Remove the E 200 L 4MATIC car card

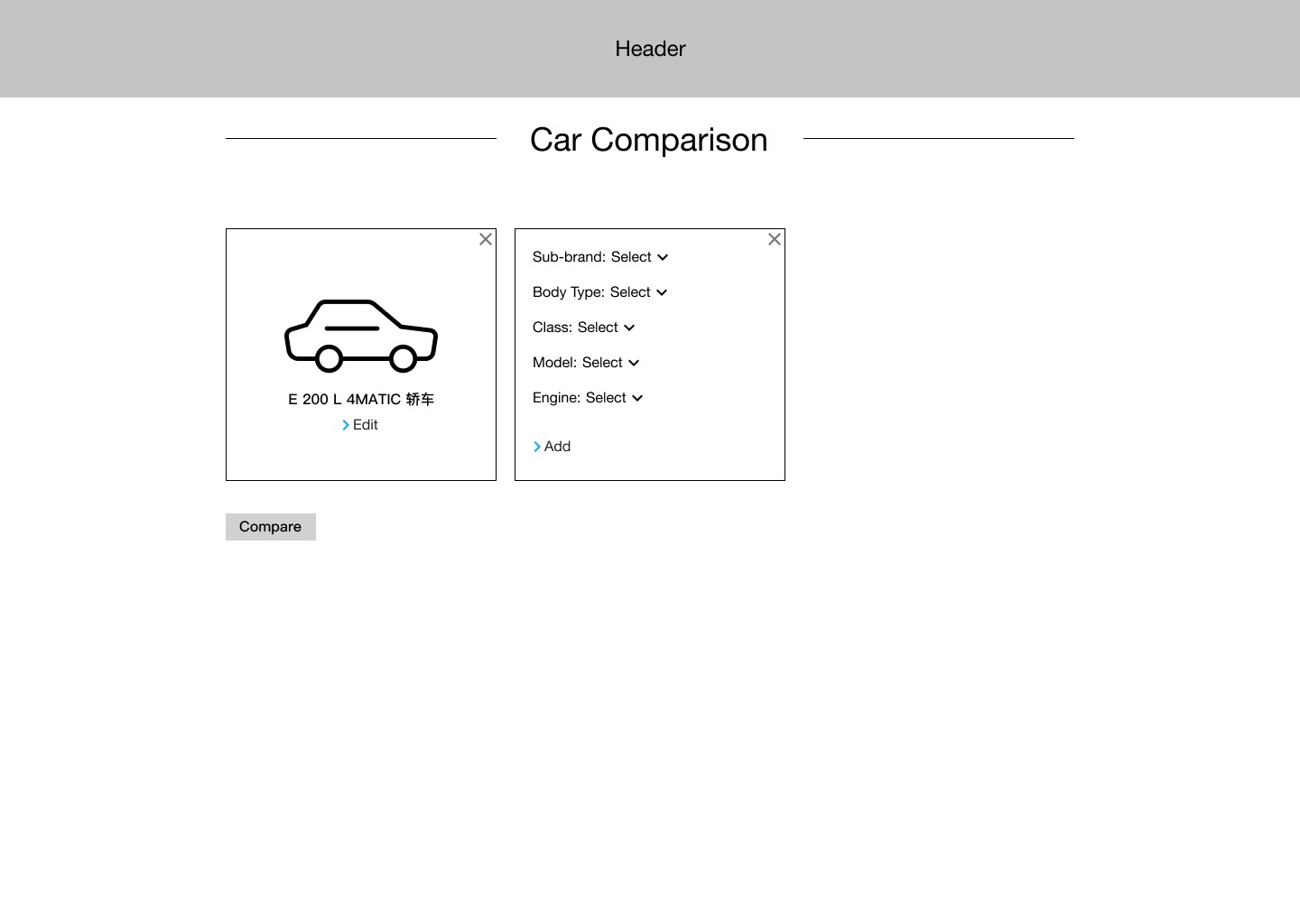pyautogui.click(x=486, y=239)
